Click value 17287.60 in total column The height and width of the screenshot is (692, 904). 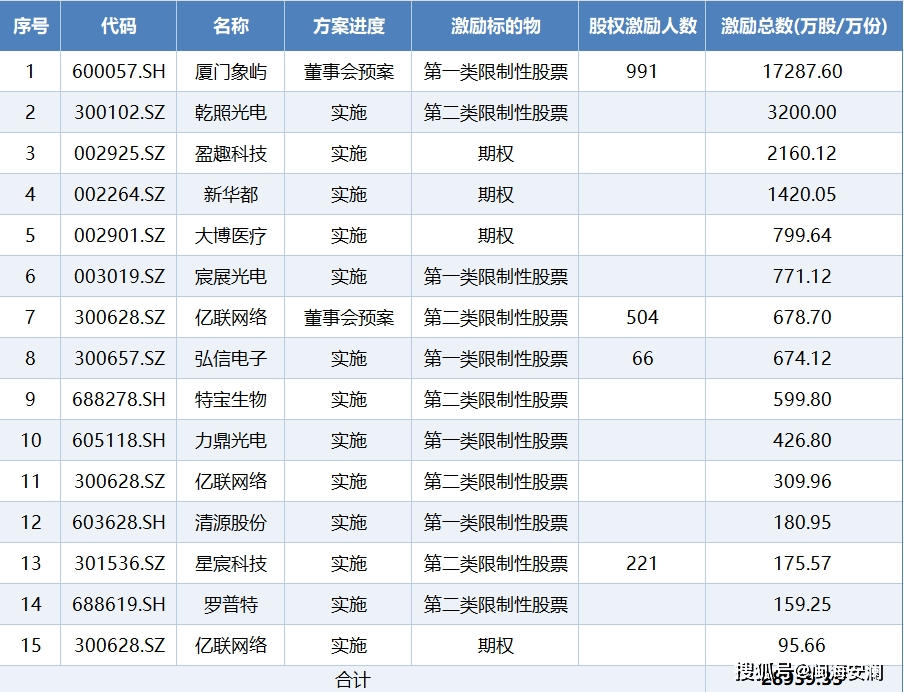[x=802, y=72]
